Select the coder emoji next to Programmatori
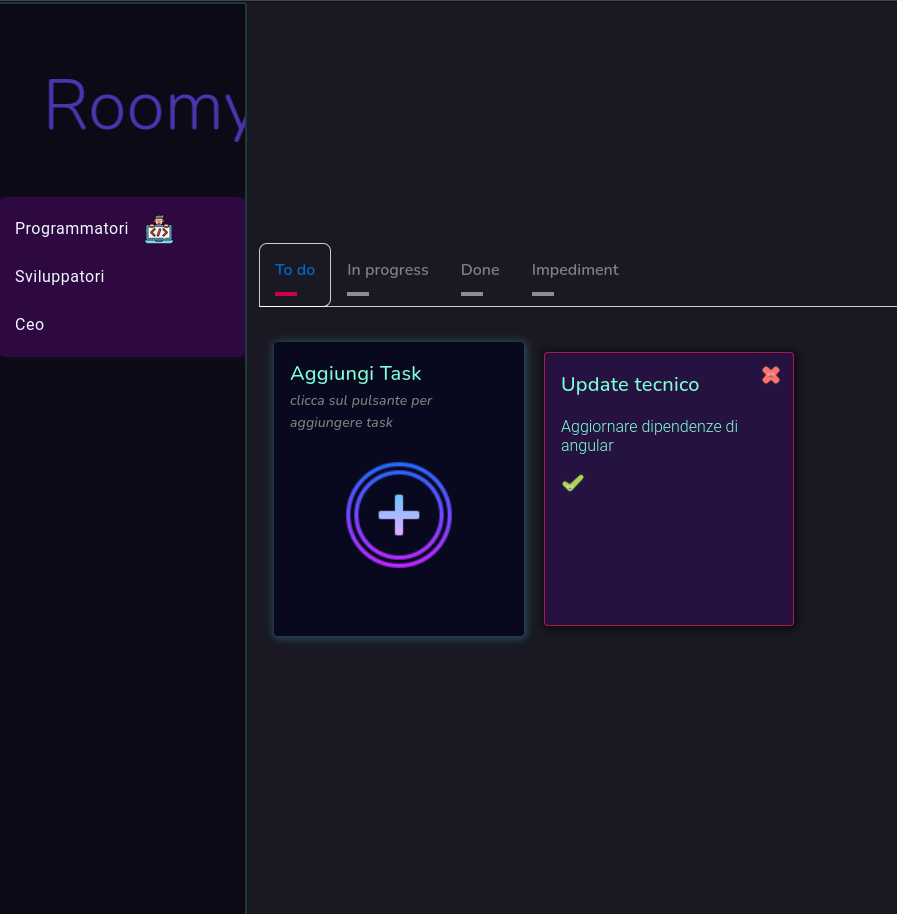Viewport: 897px width, 914px height. tap(159, 229)
